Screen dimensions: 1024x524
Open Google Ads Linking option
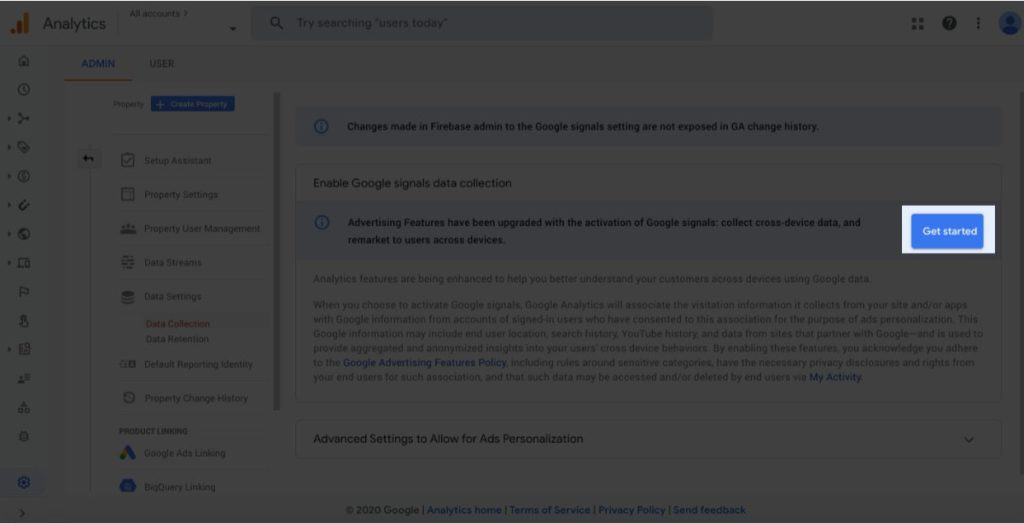click(185, 453)
